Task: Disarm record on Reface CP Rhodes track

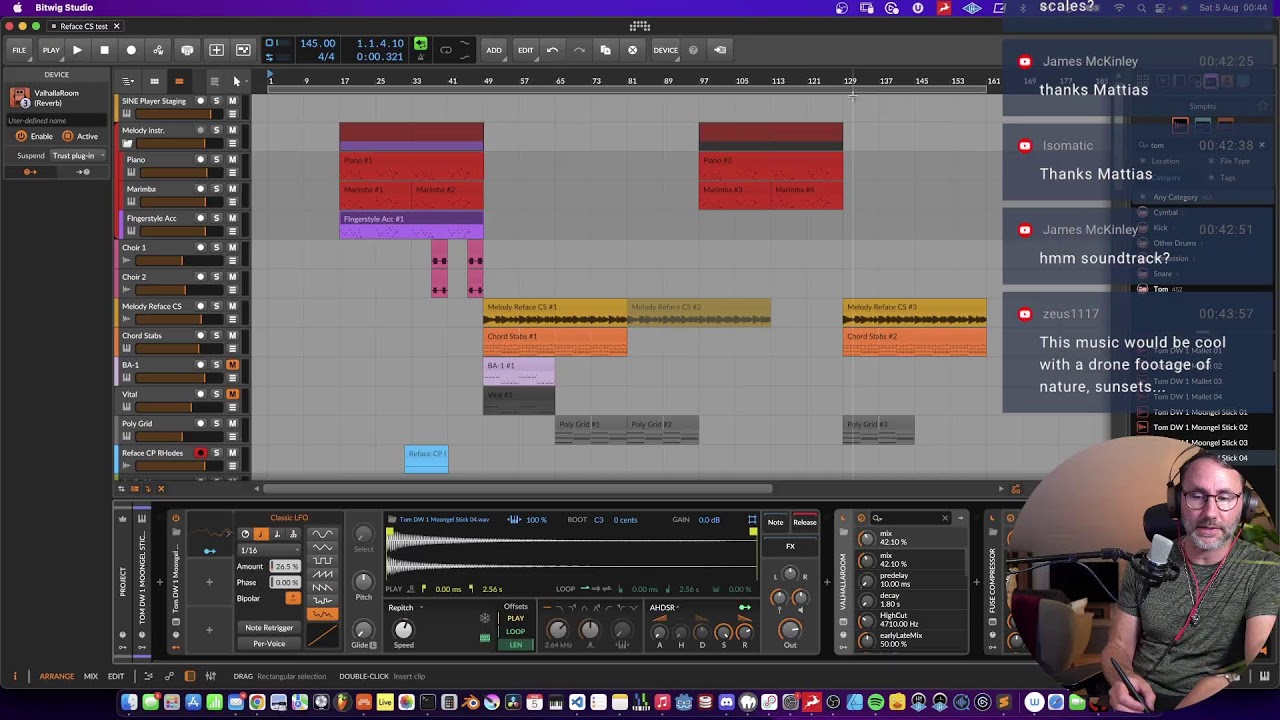Action: coord(200,453)
